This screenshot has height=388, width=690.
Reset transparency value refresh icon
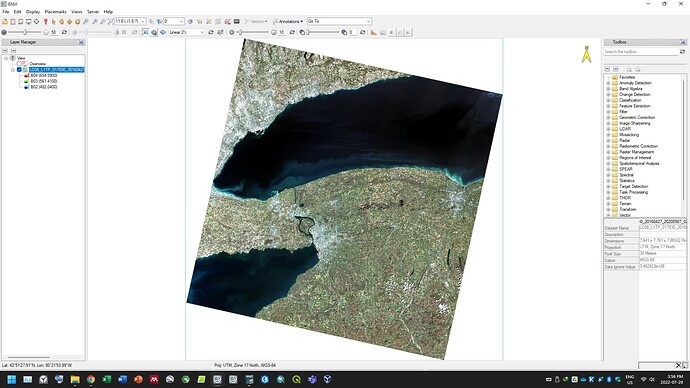pos(363,32)
